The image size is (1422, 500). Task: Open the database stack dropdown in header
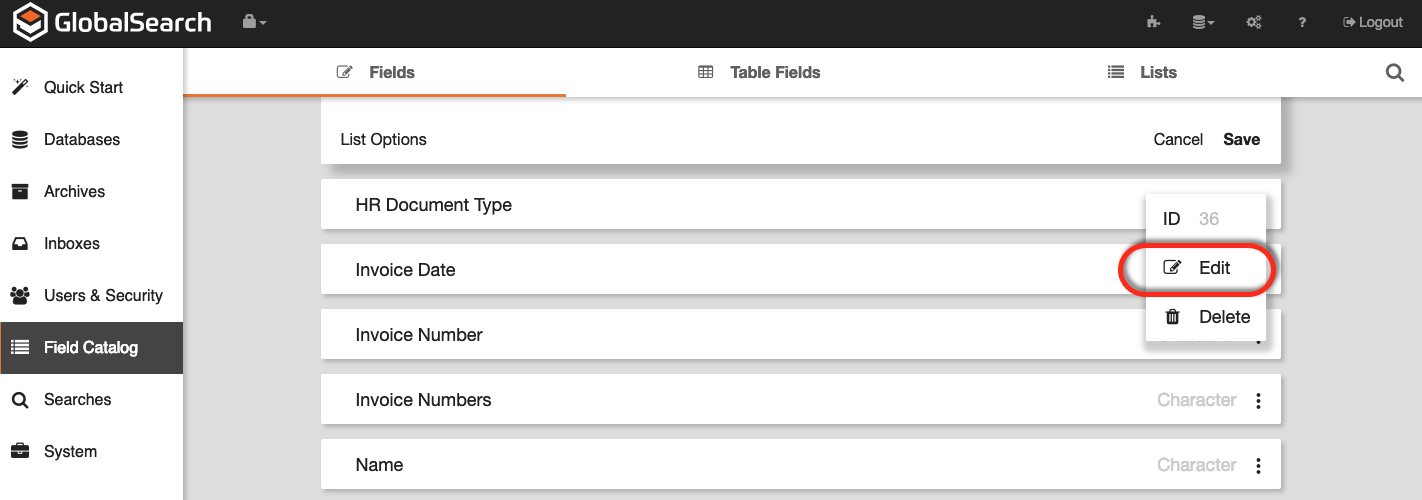click(1203, 23)
